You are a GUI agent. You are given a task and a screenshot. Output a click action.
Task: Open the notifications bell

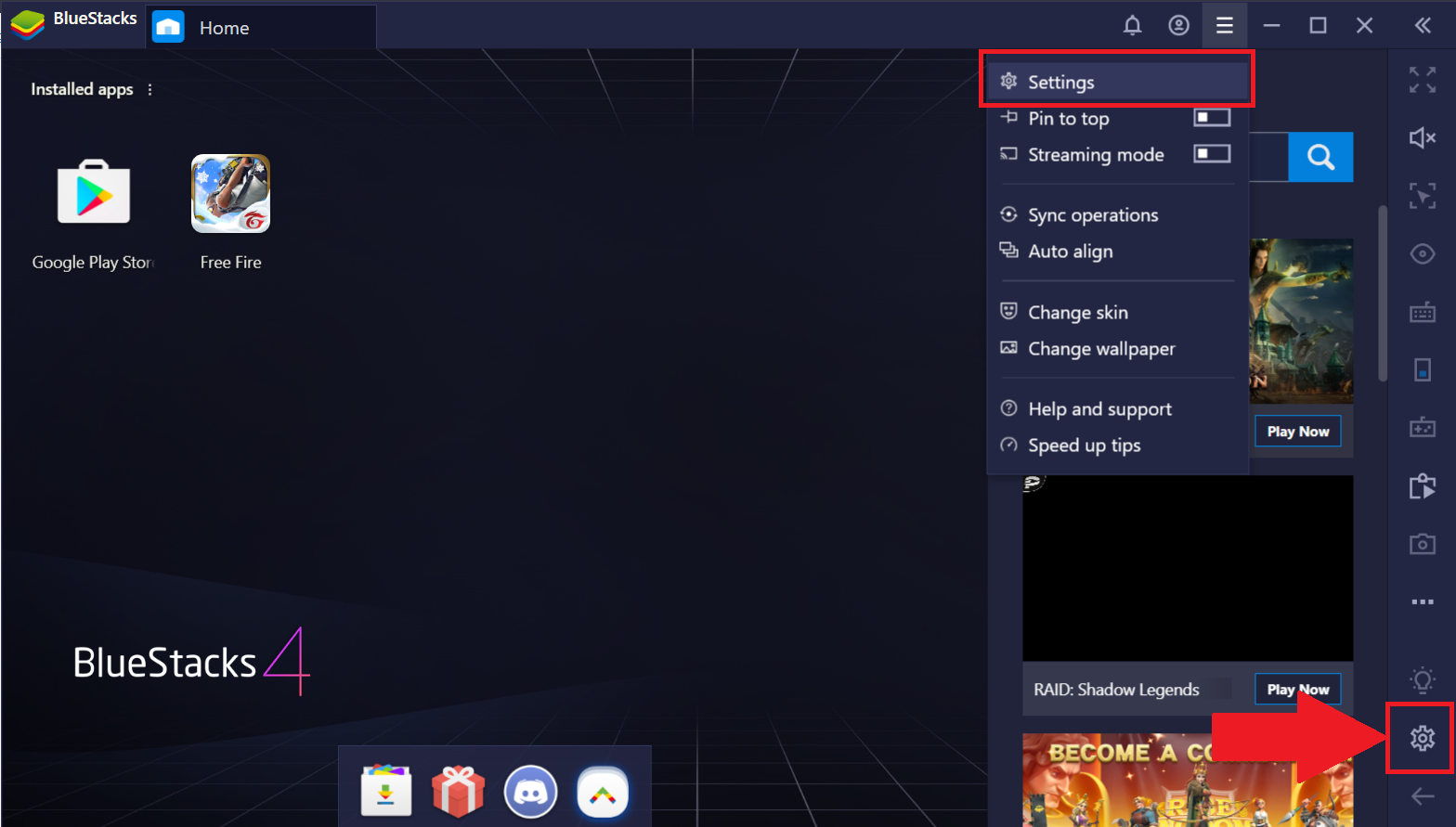1132,25
